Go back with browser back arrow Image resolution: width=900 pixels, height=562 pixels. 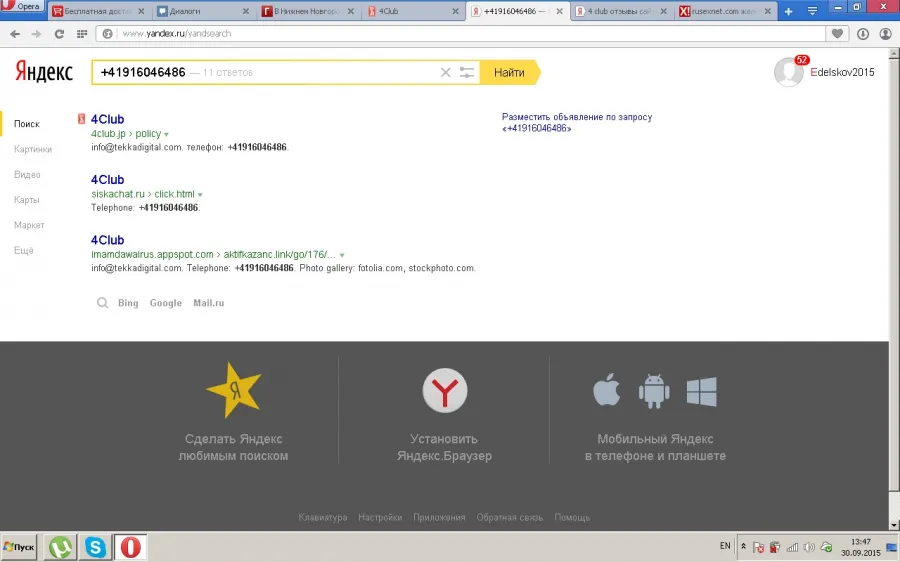point(15,34)
